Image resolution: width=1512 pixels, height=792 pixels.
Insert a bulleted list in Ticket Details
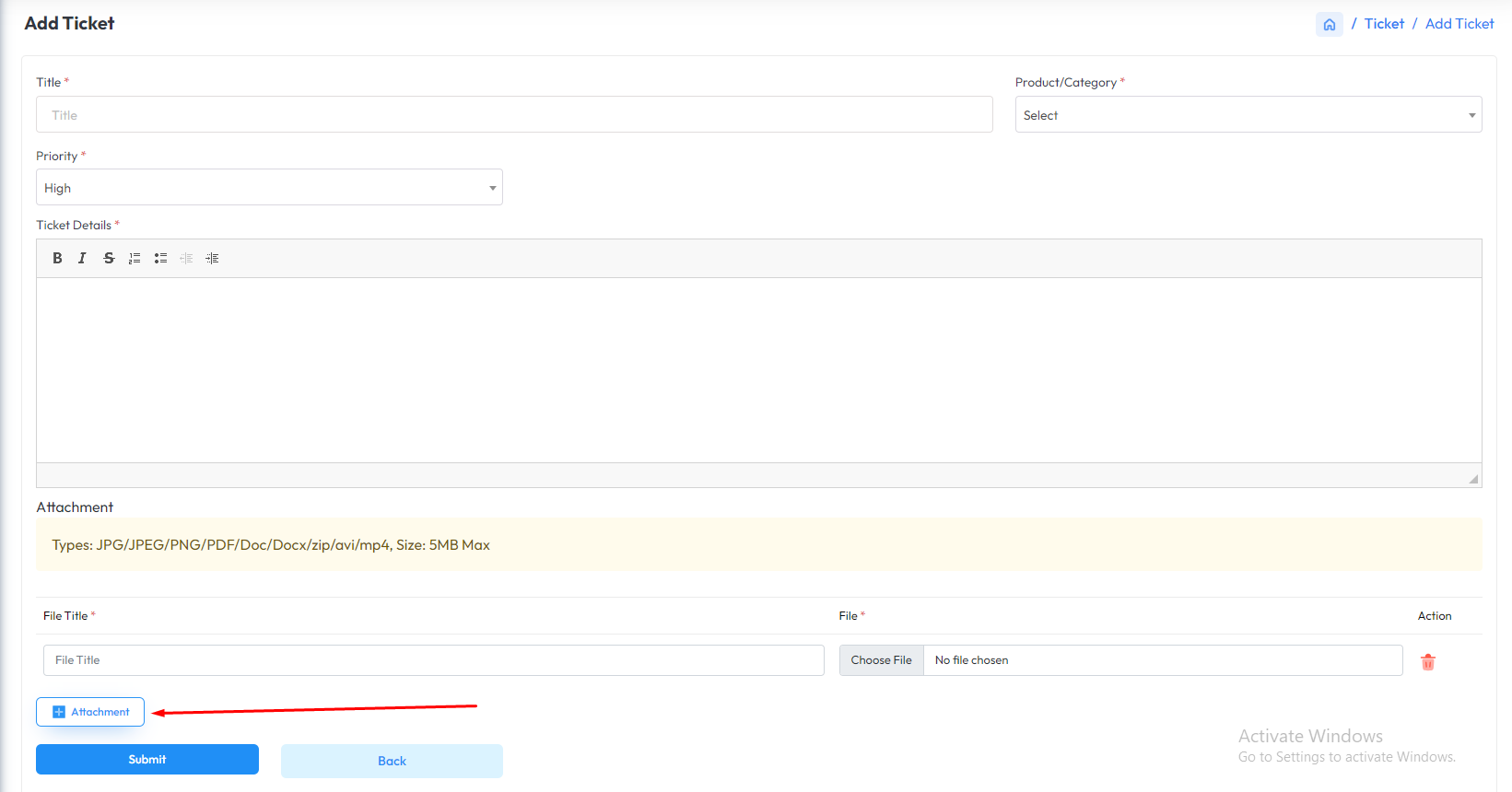pyautogui.click(x=160, y=259)
